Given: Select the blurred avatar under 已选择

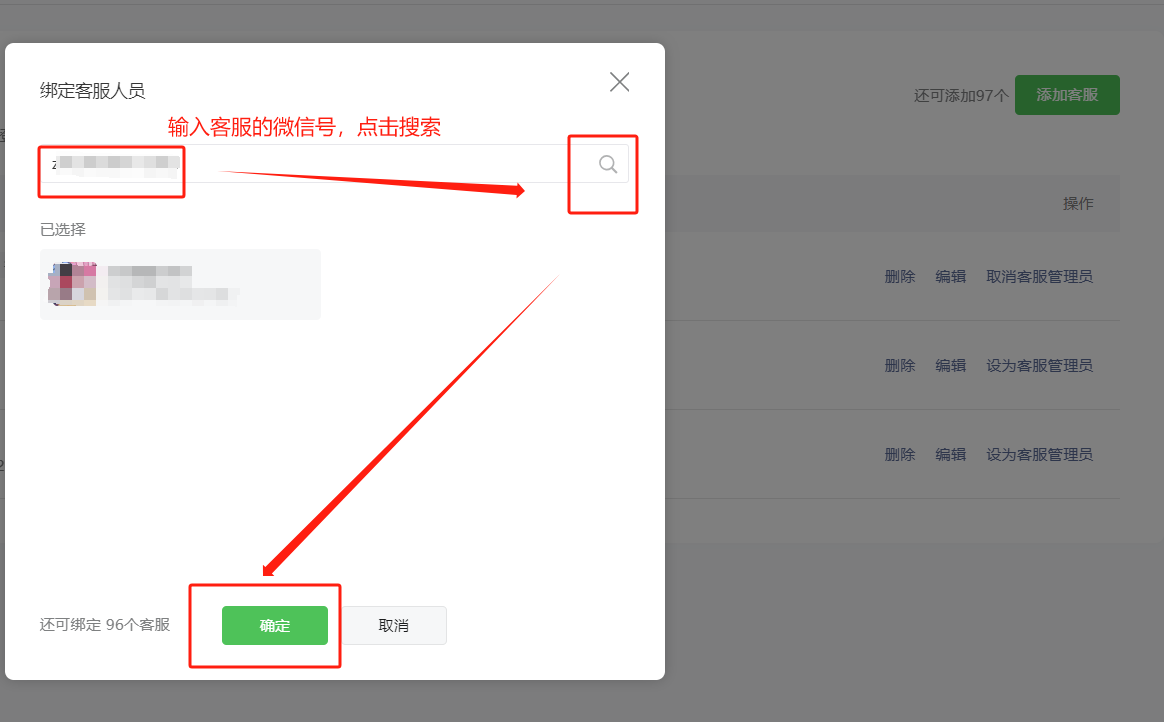Looking at the screenshot, I should coord(72,283).
